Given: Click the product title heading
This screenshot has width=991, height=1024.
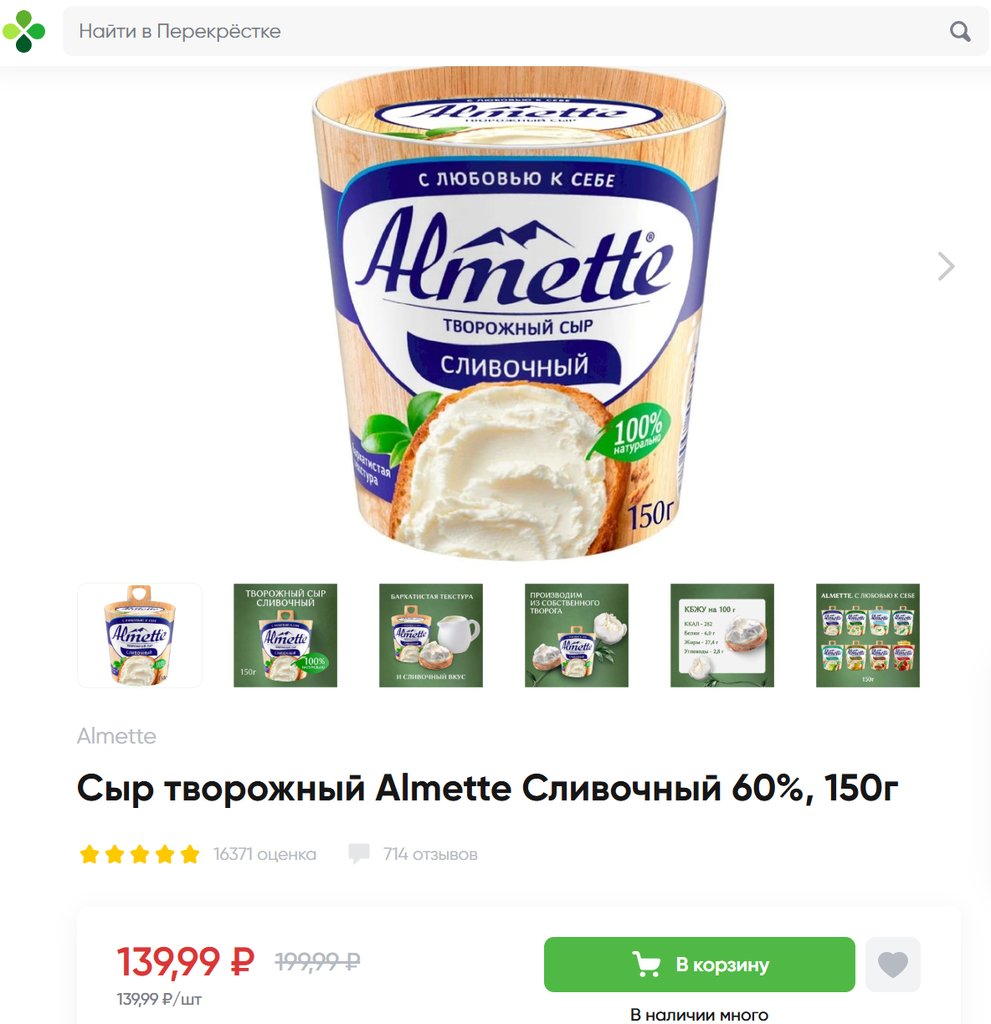Looking at the screenshot, I should [487, 788].
